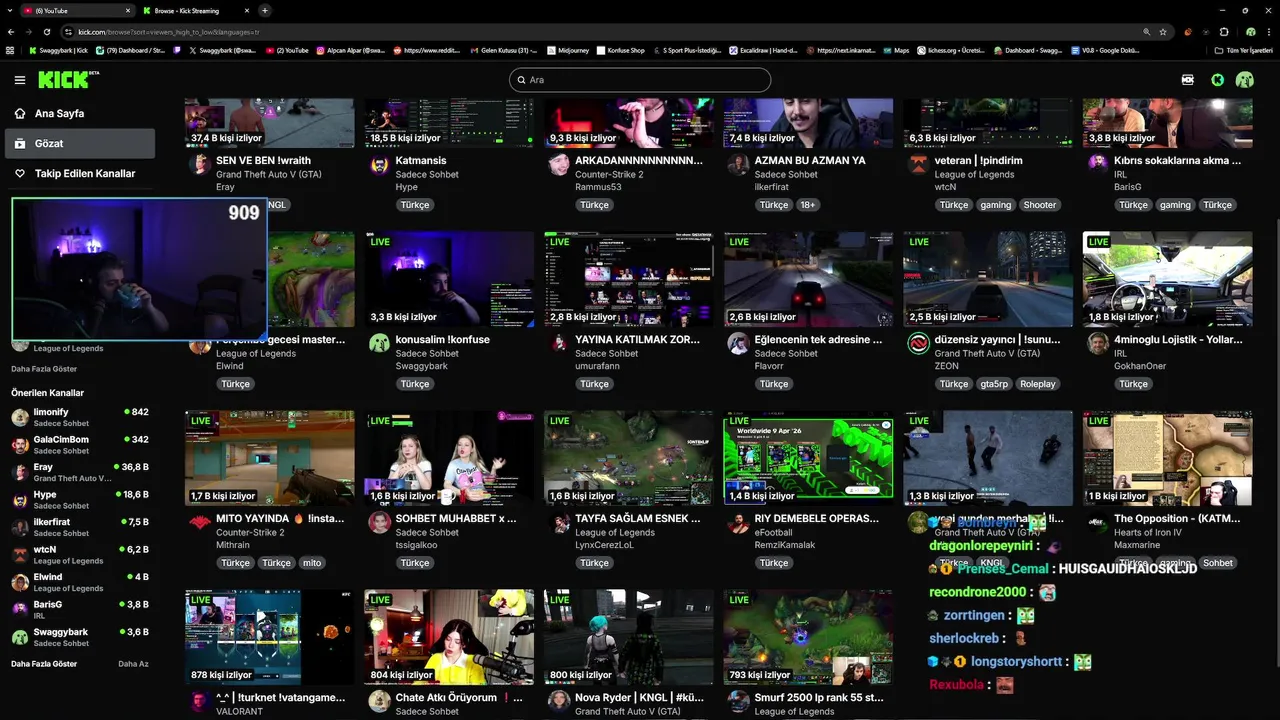This screenshot has width=1280, height=720.
Task: Click gta5rp tag on ZEON stream
Action: pyautogui.click(x=994, y=384)
